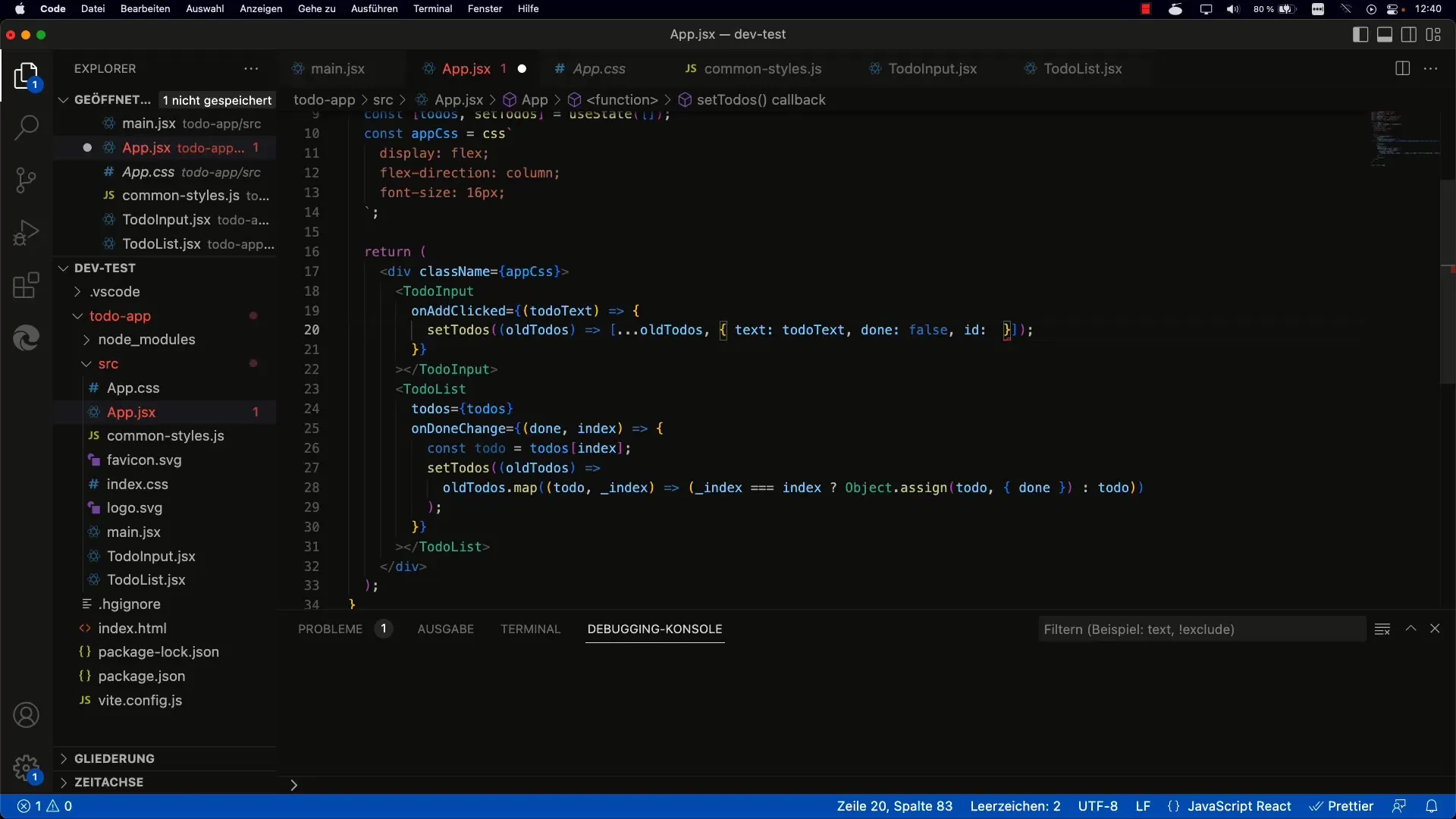The image size is (1456, 819).
Task: Click unsaved dot on App.jsx tab
Action: (522, 68)
